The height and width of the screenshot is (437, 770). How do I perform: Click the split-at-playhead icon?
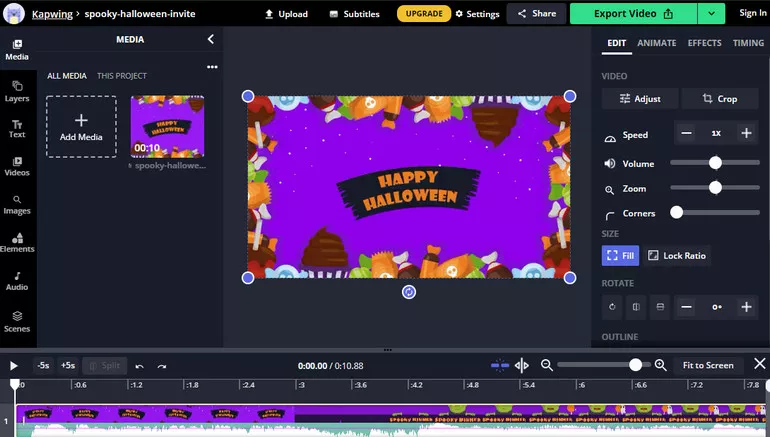pyautogui.click(x=522, y=365)
